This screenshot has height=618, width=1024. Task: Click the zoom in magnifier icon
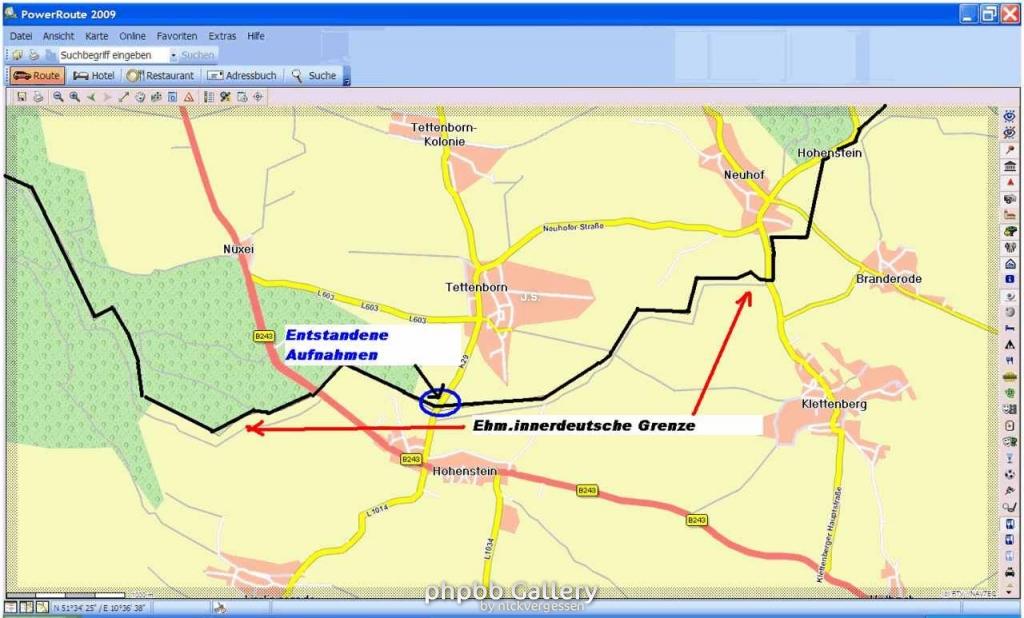tap(74, 97)
